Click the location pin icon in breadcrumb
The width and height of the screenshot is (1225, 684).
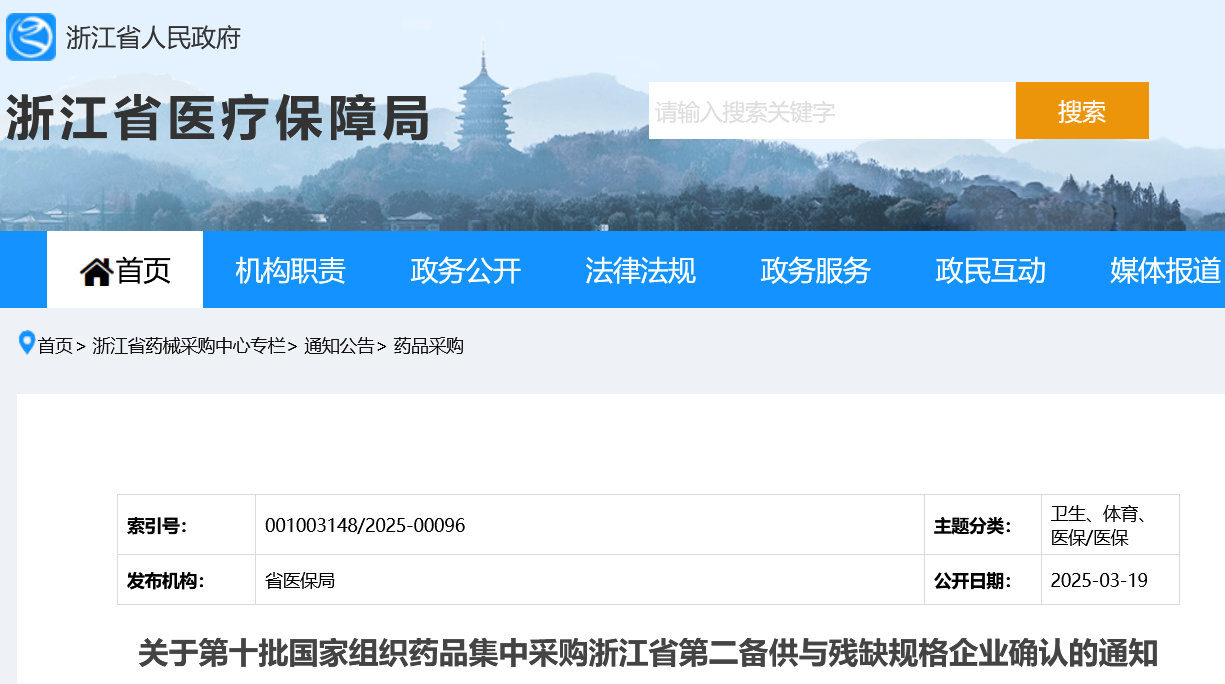[x=27, y=343]
